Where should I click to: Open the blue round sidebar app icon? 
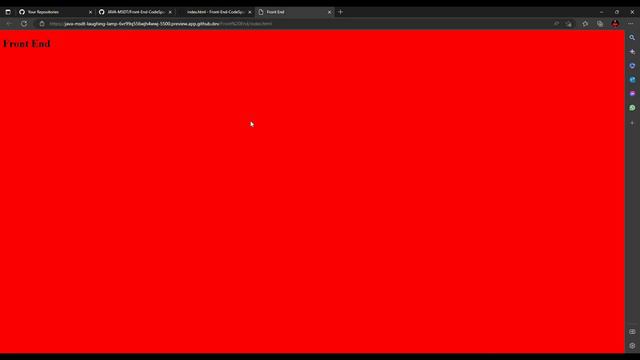(632, 66)
